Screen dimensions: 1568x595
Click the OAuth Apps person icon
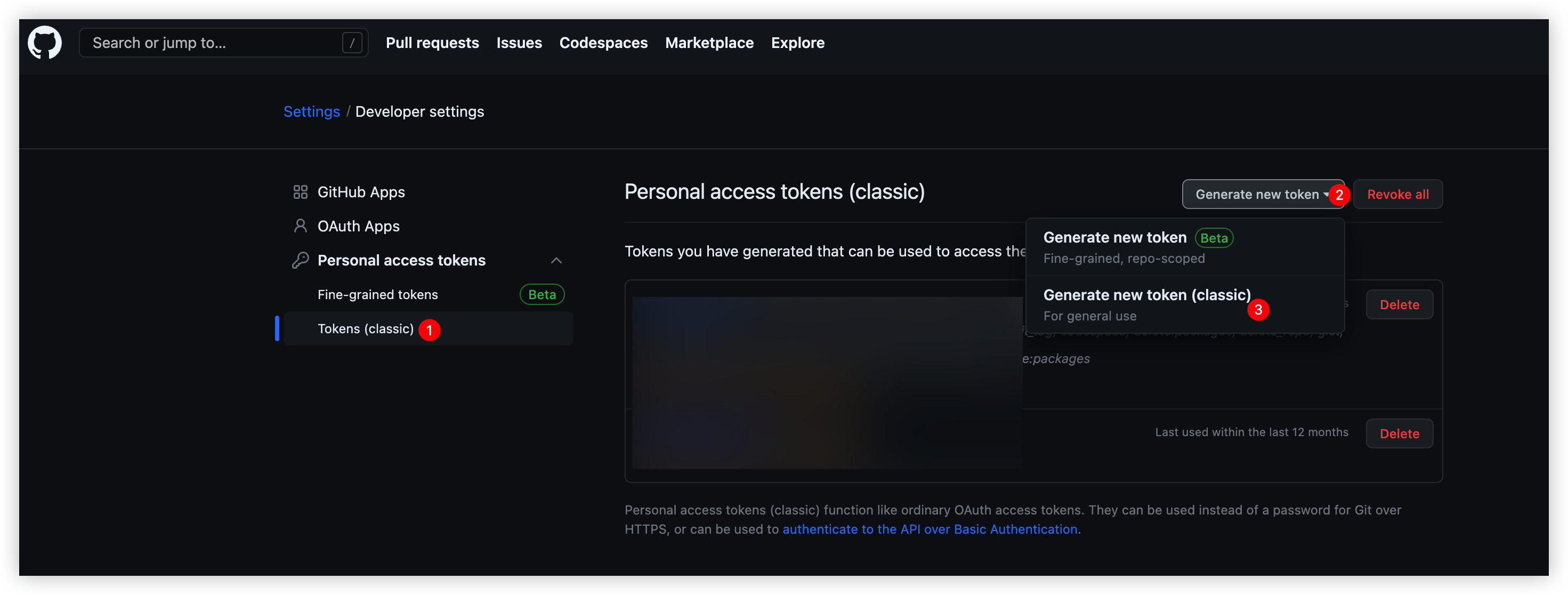300,226
